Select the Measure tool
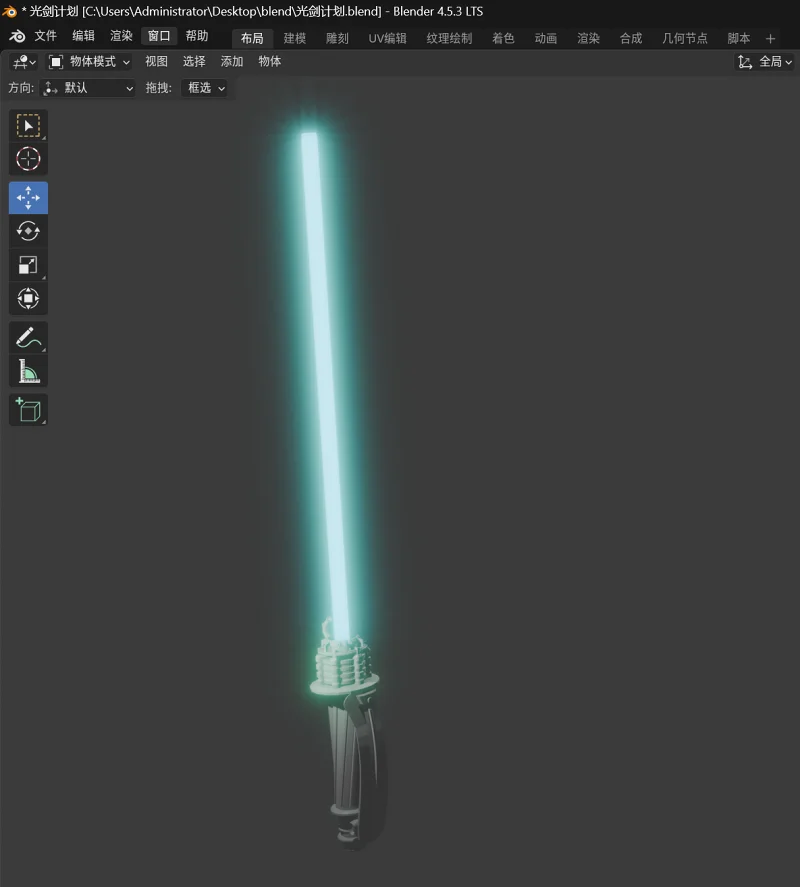800x887 pixels. (28, 372)
